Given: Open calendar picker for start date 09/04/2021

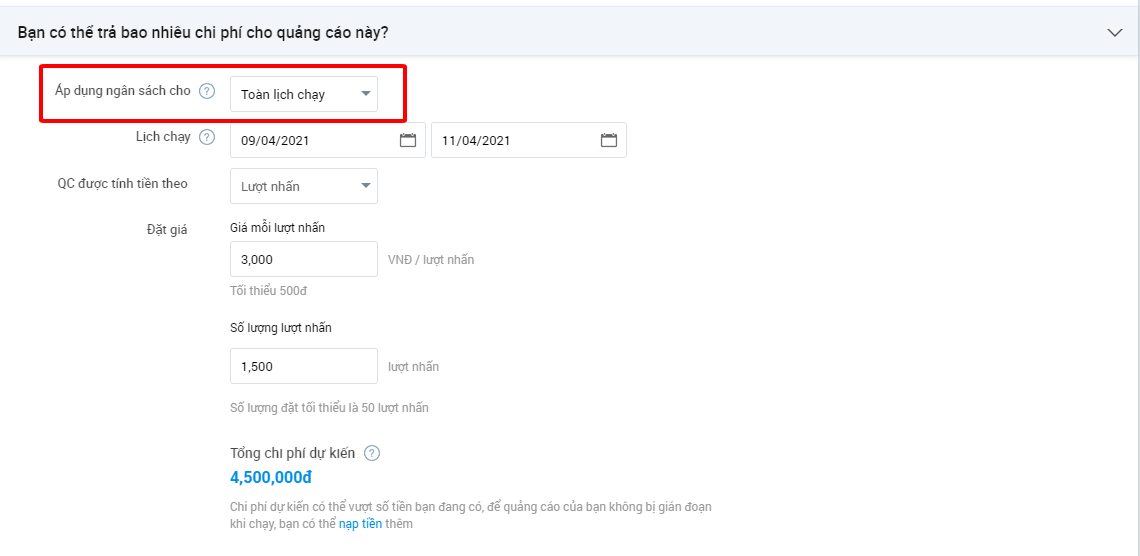Looking at the screenshot, I should click(x=408, y=140).
